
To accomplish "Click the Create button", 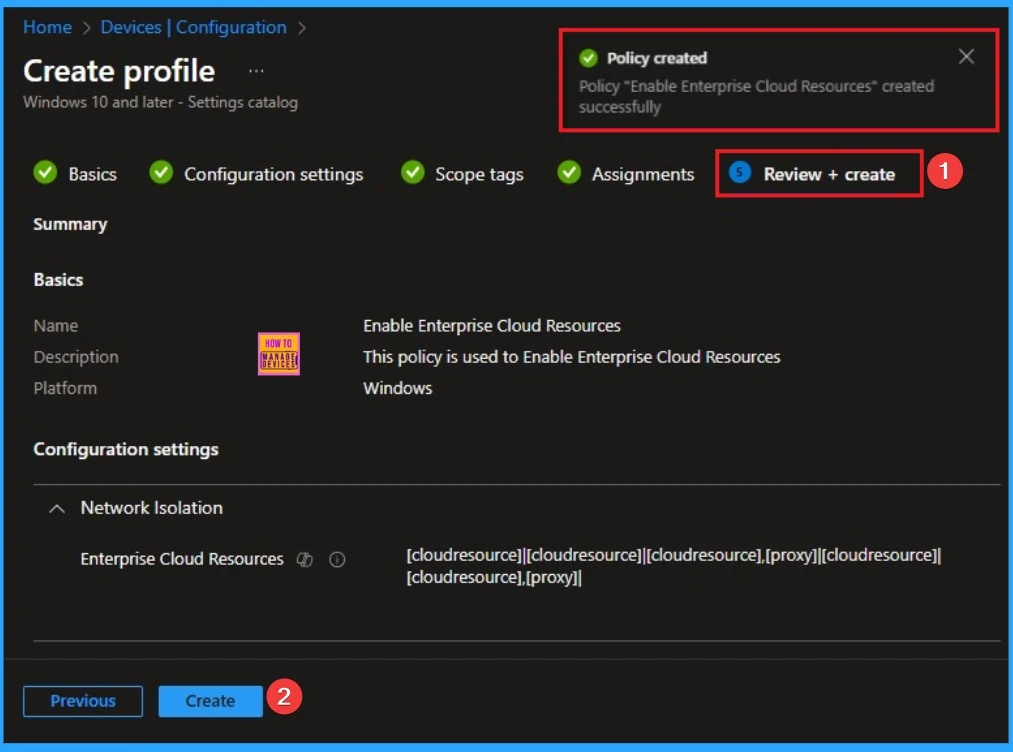I will point(210,700).
